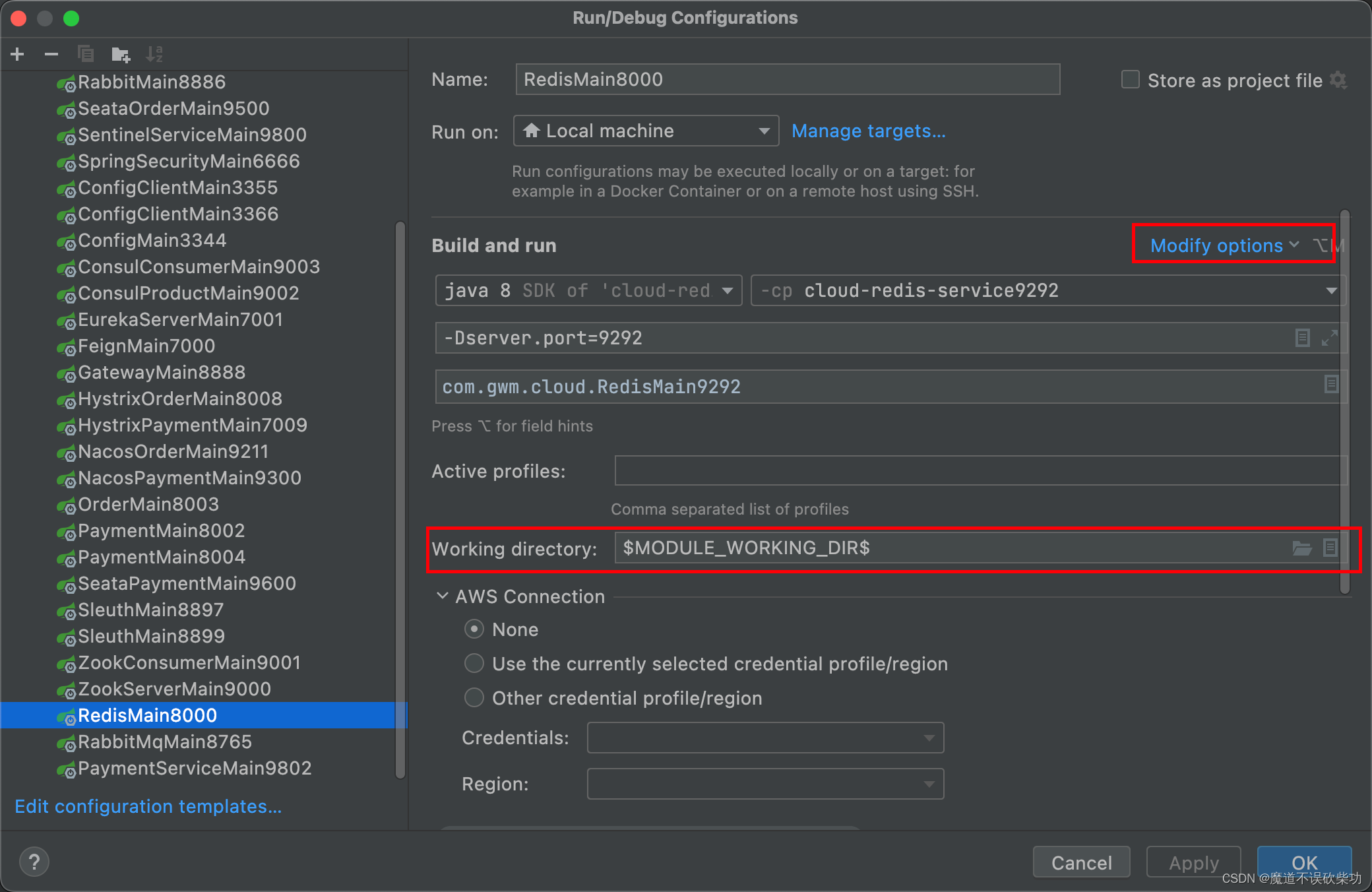Viewport: 1372px width, 892px height.
Task: Select Use currently selected credential profile
Action: pyautogui.click(x=475, y=663)
